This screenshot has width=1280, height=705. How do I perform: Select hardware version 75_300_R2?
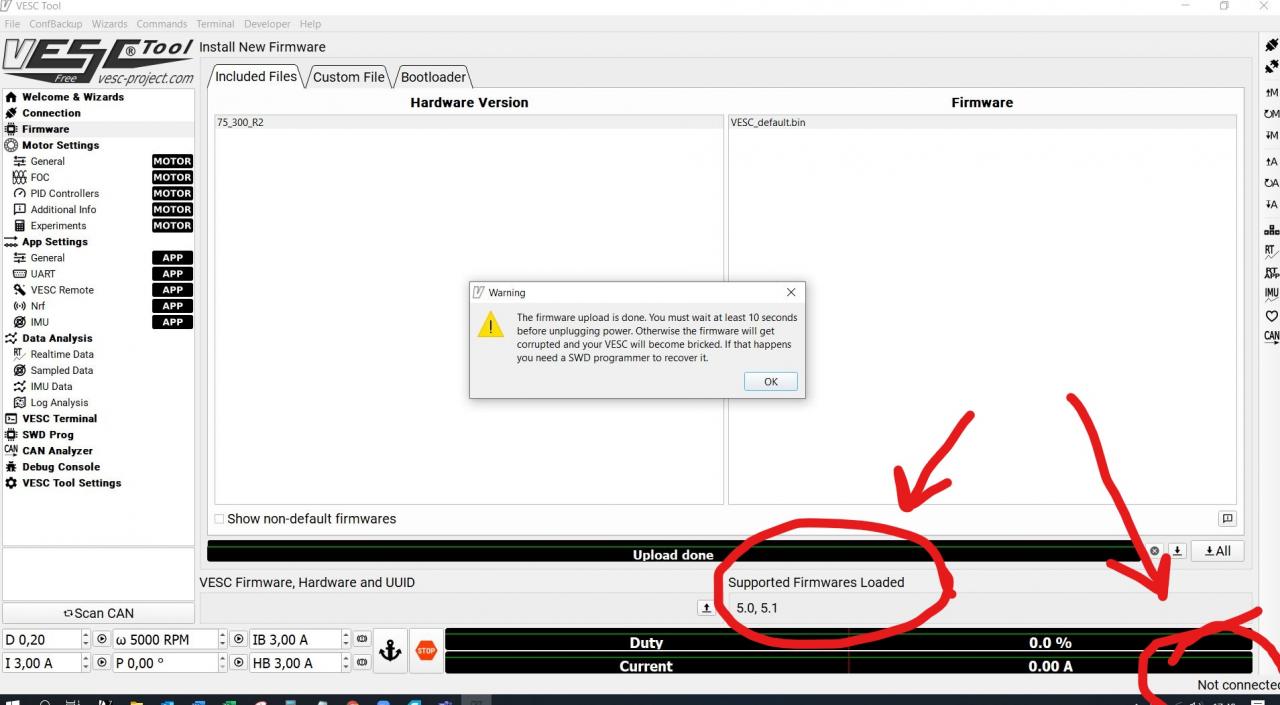click(x=469, y=122)
